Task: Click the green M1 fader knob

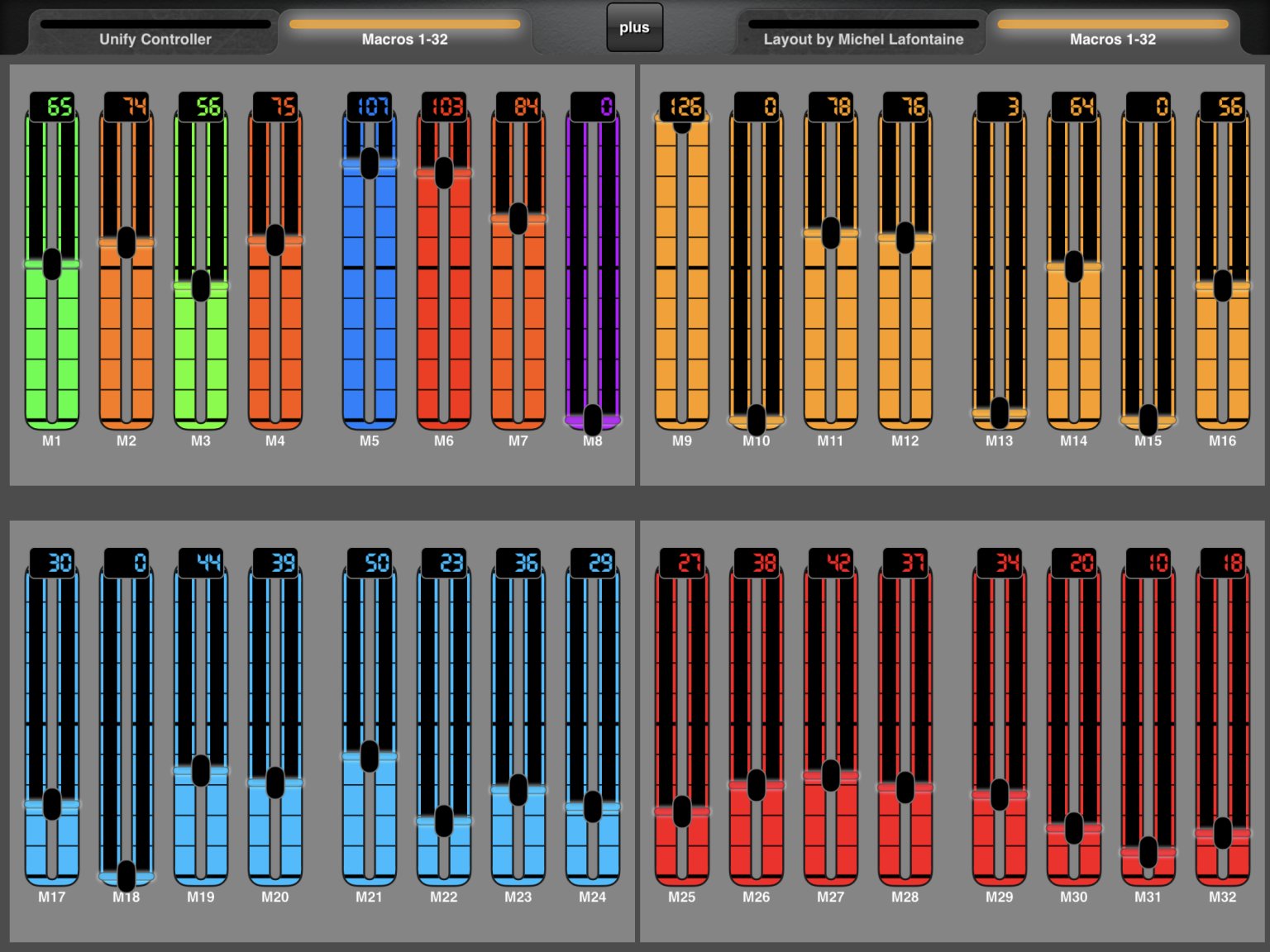Action: (52, 264)
